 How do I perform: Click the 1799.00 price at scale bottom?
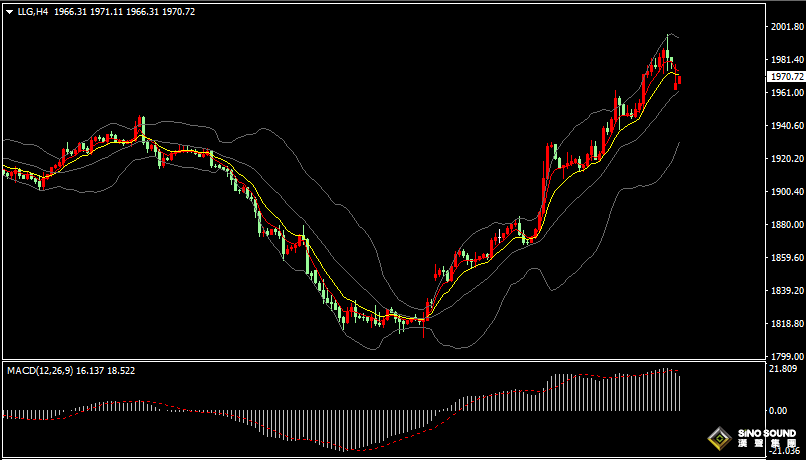(785, 356)
